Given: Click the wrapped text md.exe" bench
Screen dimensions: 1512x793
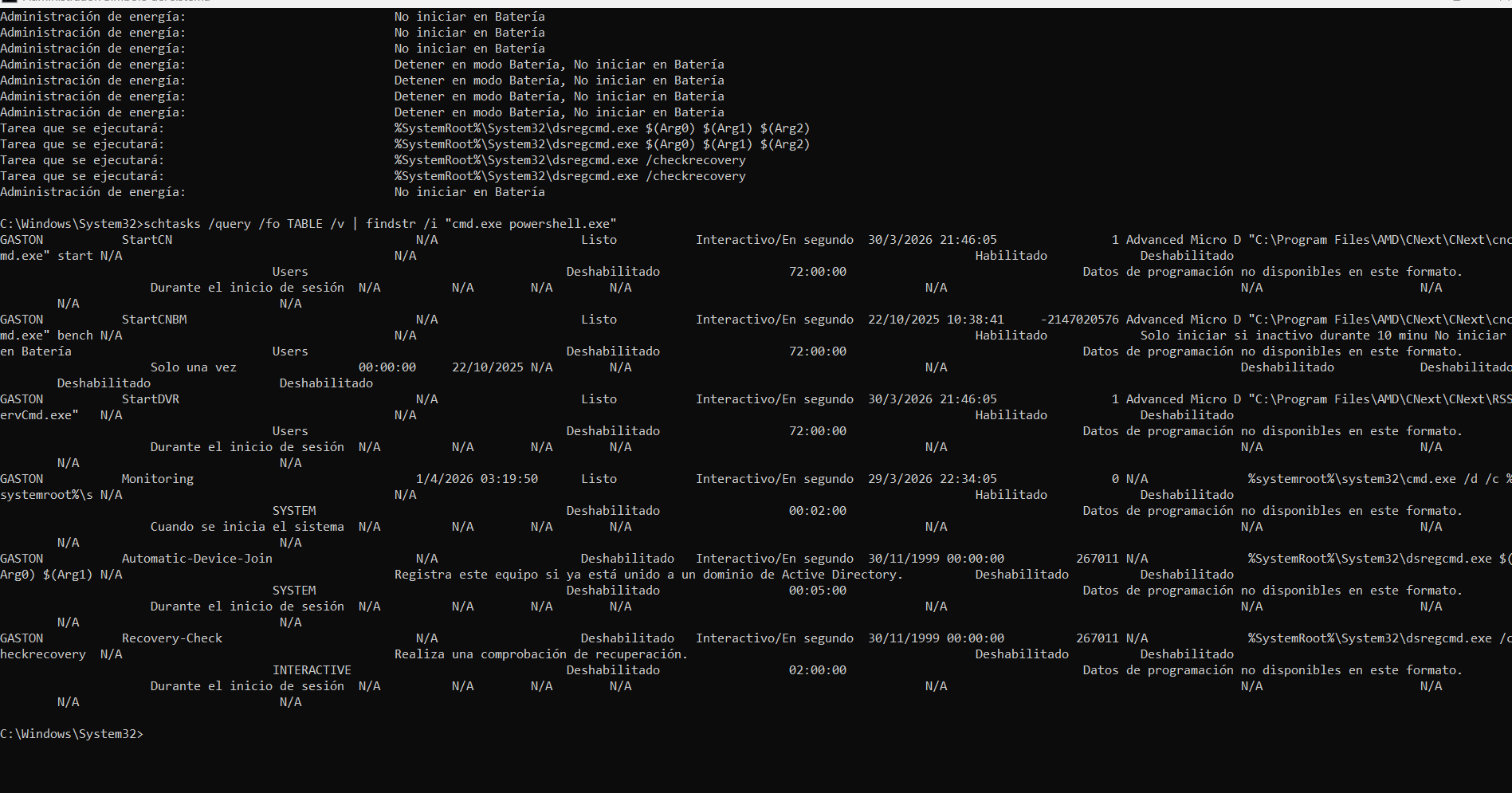Looking at the screenshot, I should [x=46, y=336].
